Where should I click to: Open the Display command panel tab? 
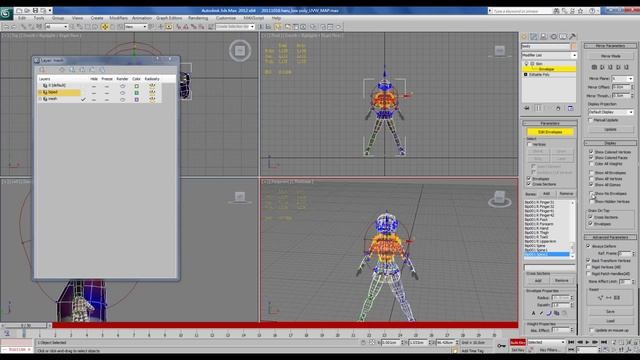pyautogui.click(x=563, y=36)
